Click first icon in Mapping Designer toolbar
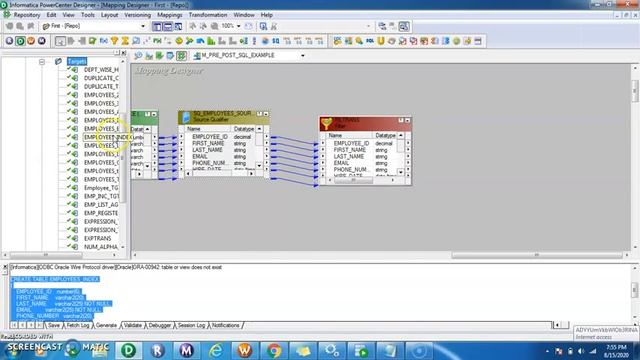 138,56
